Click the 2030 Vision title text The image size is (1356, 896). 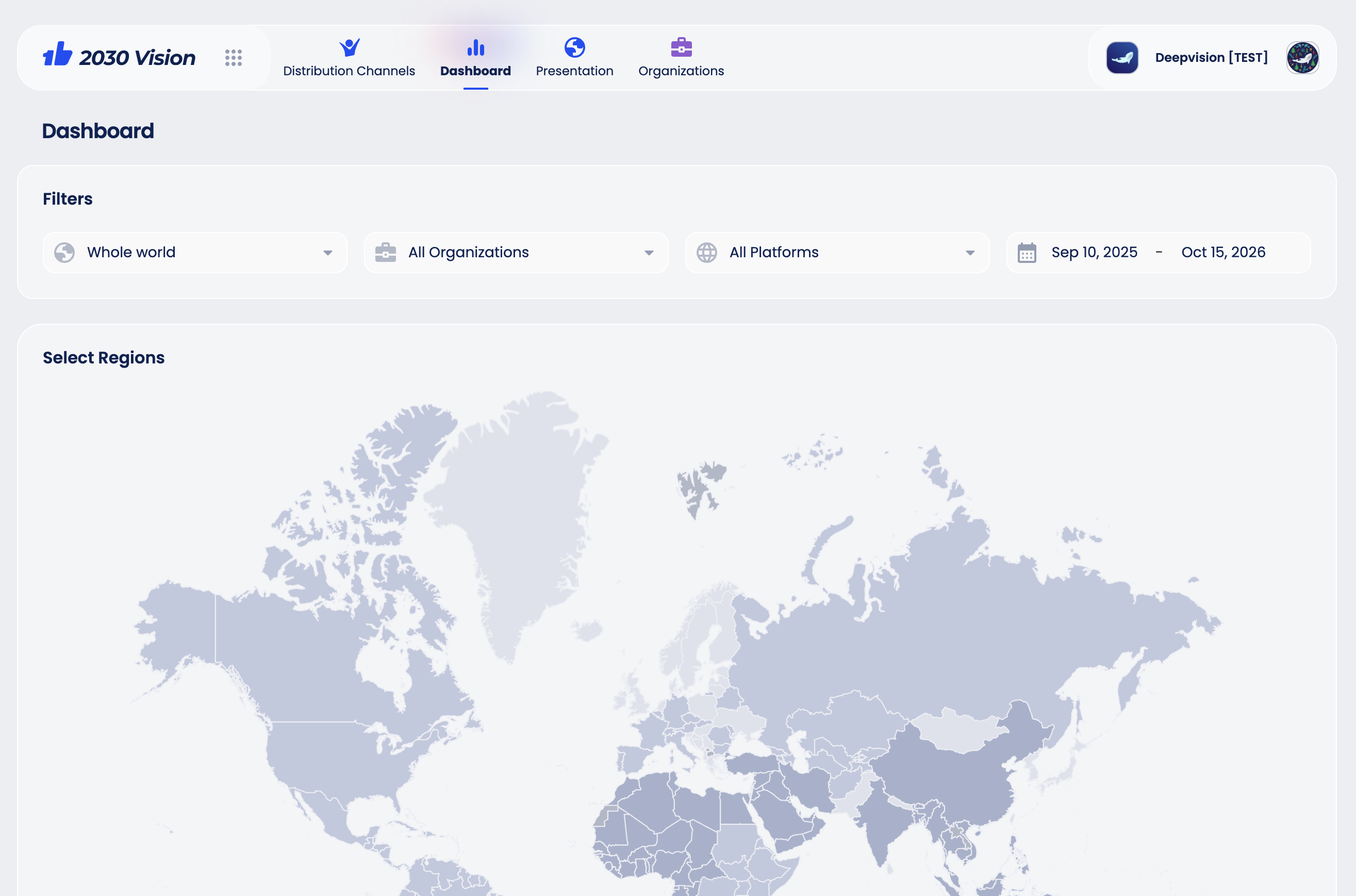(137, 58)
